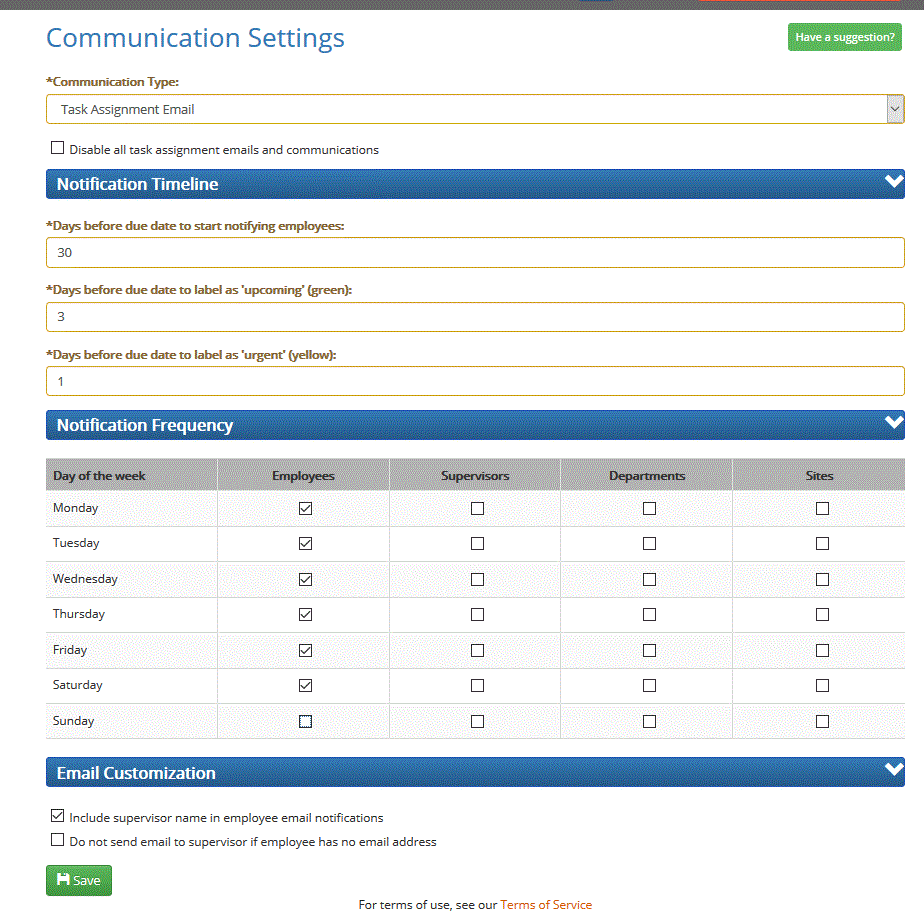Enable Wednesday notifications for Departments

[649, 579]
